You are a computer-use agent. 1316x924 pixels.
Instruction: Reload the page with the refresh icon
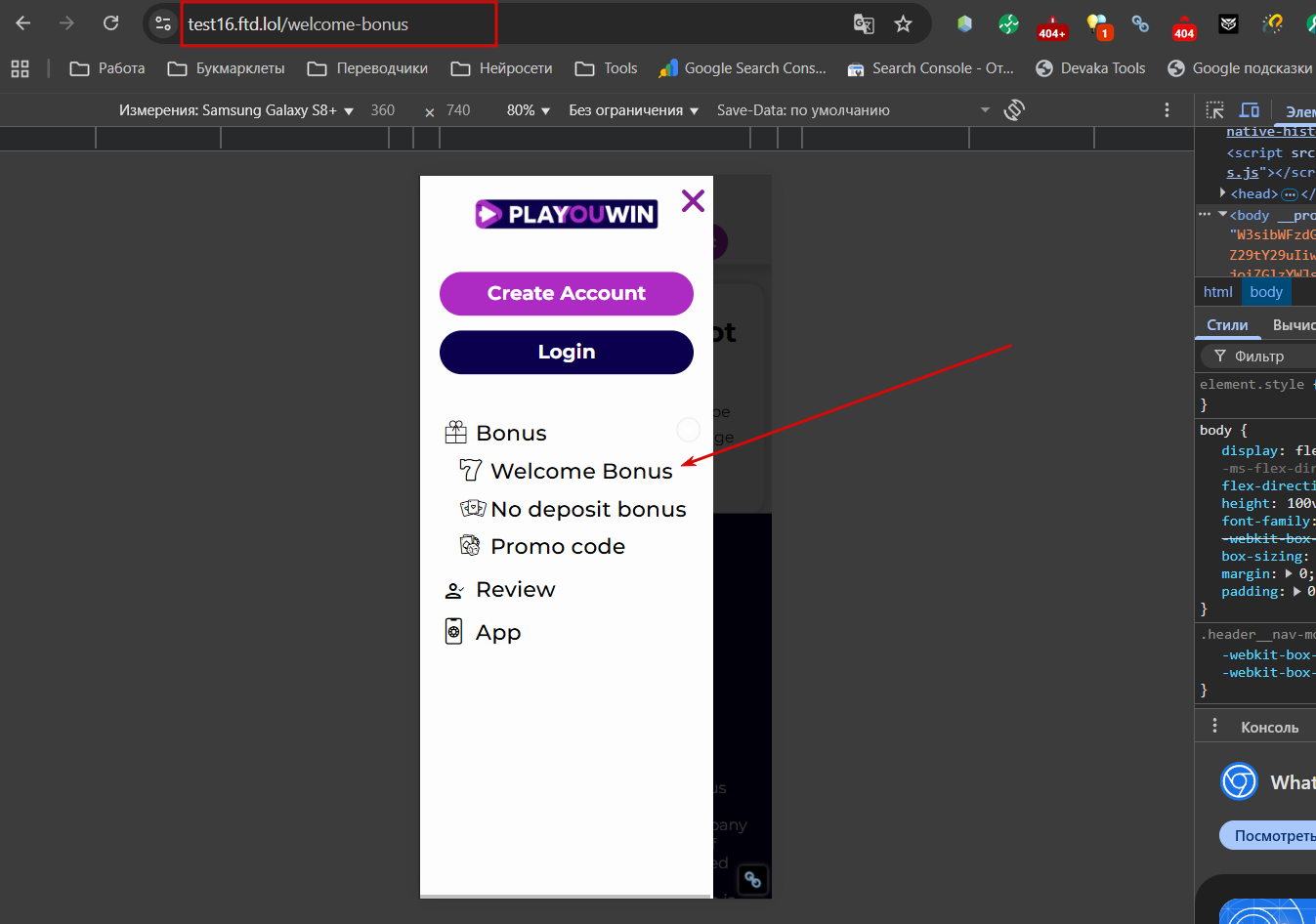click(111, 23)
